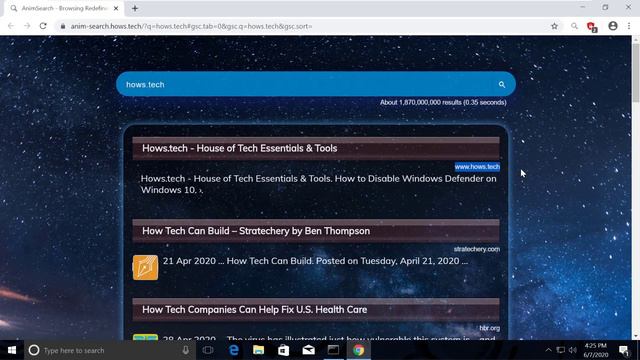Viewport: 640px width, 360px height.
Task: View site info via the lock icon
Action: pyautogui.click(x=62, y=26)
